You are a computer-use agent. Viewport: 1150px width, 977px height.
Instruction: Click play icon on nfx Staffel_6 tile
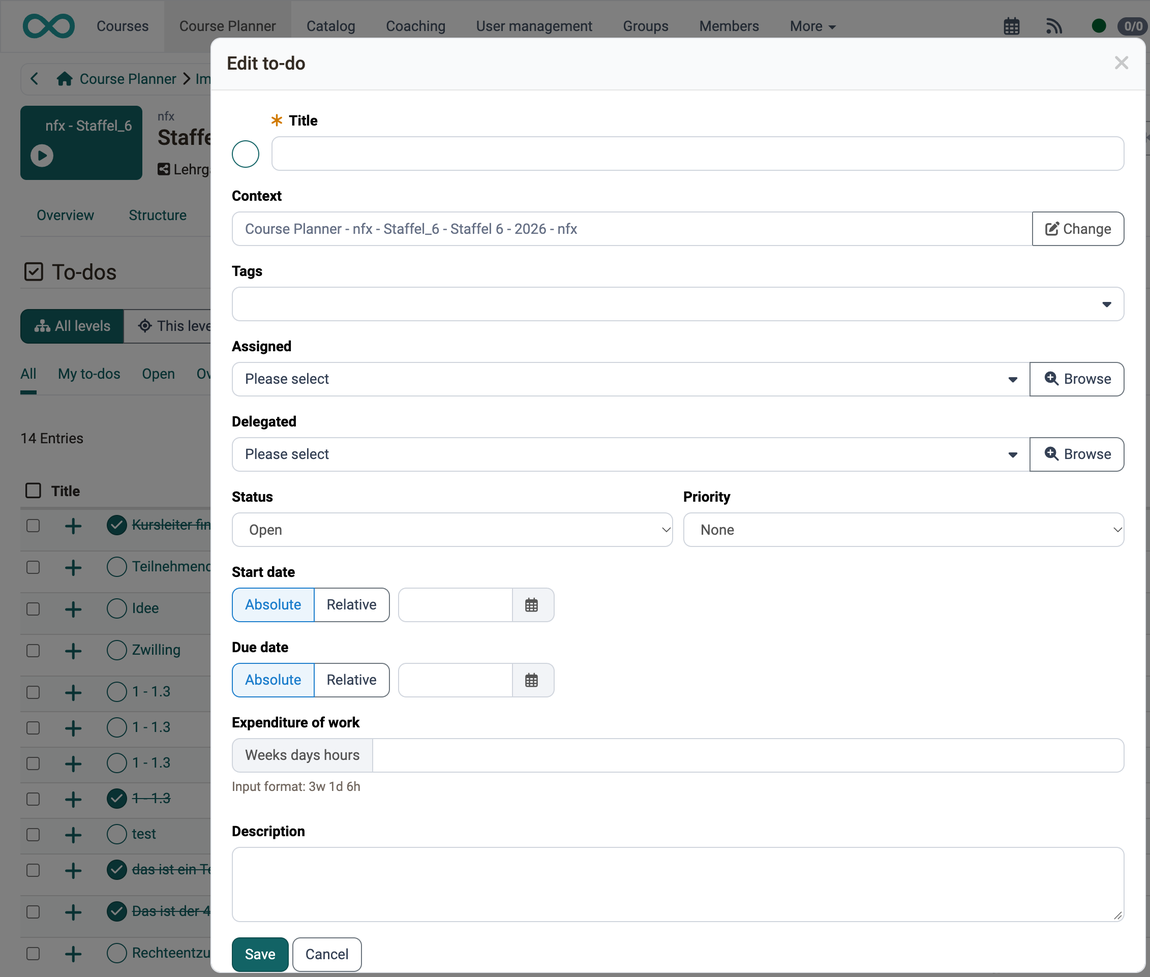pyautogui.click(x=42, y=155)
